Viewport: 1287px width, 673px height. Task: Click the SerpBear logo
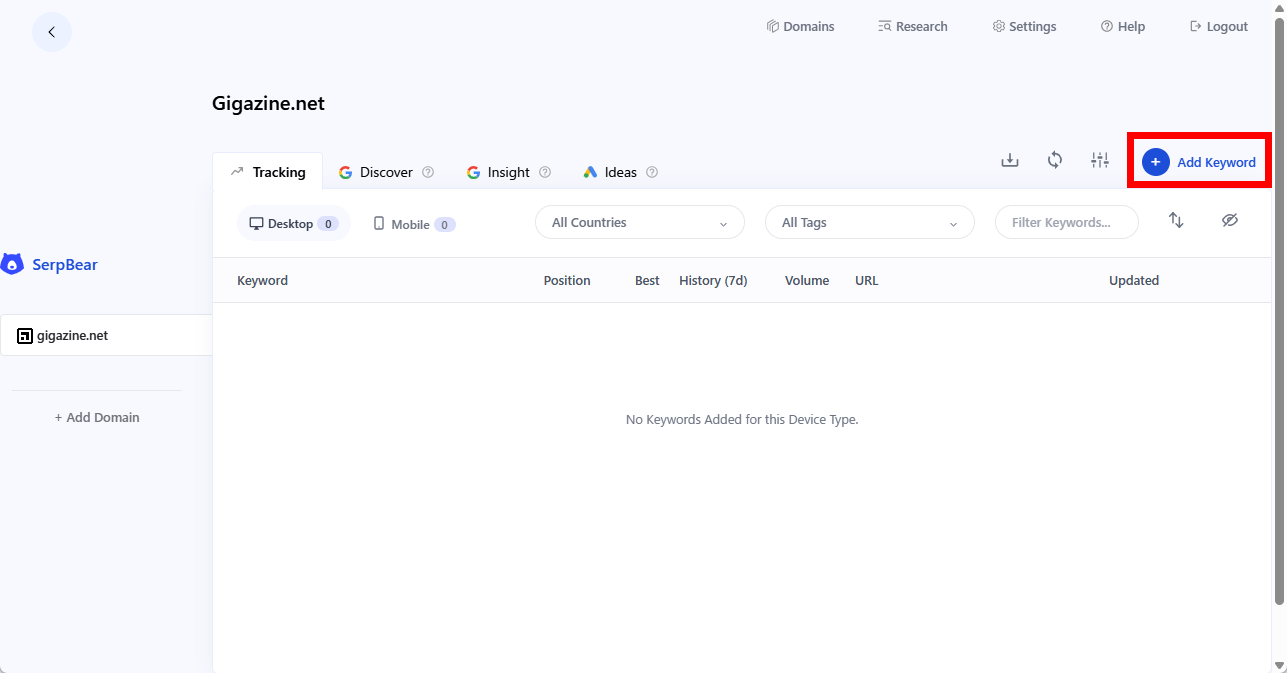pyautogui.click(x=50, y=265)
